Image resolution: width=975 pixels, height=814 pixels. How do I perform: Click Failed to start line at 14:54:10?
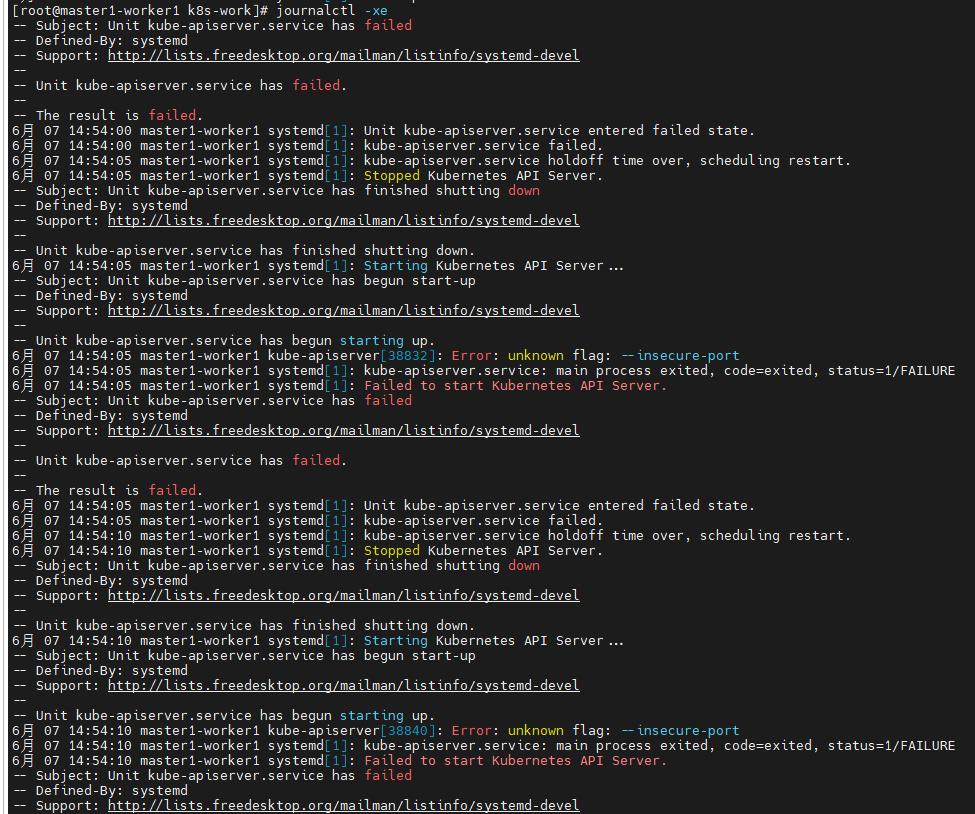[x=515, y=760]
